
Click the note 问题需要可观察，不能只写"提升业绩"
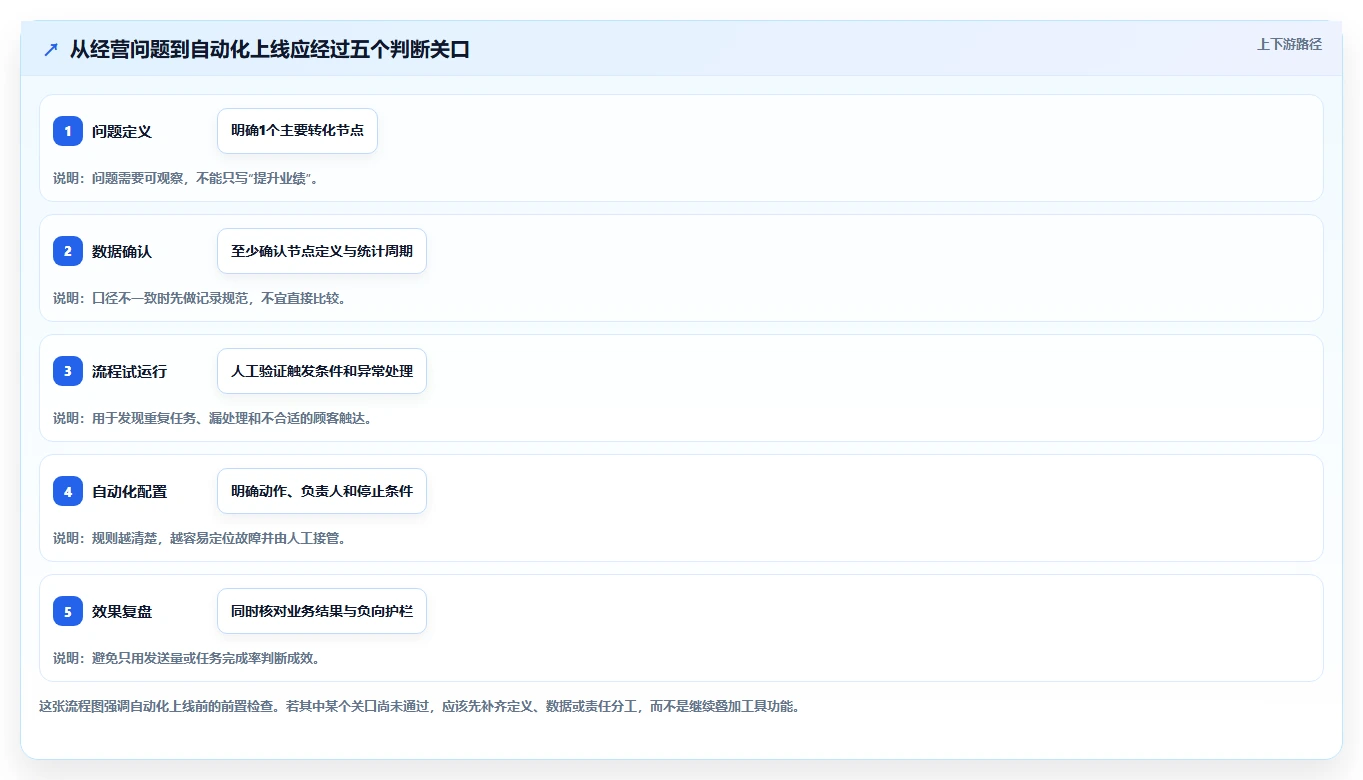[x=186, y=178]
